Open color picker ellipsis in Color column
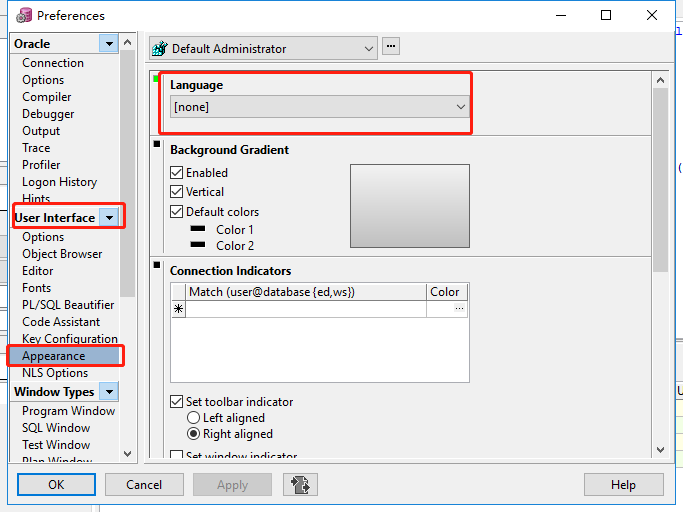Screen dimensions: 683x512 [x=459, y=309]
